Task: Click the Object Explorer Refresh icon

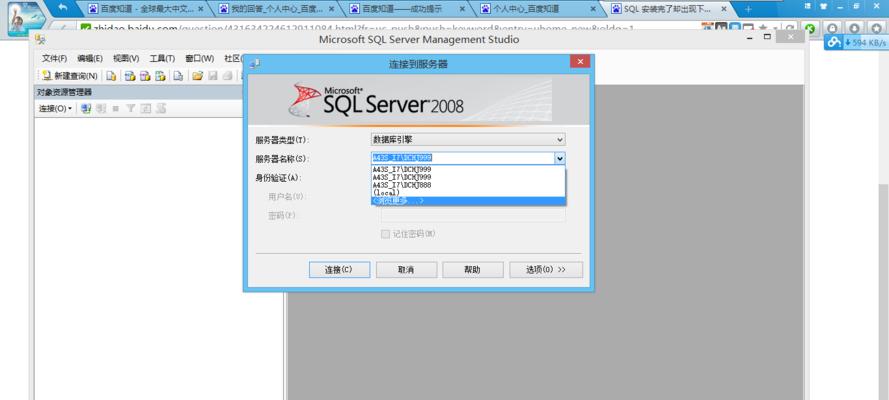Action: tap(146, 108)
